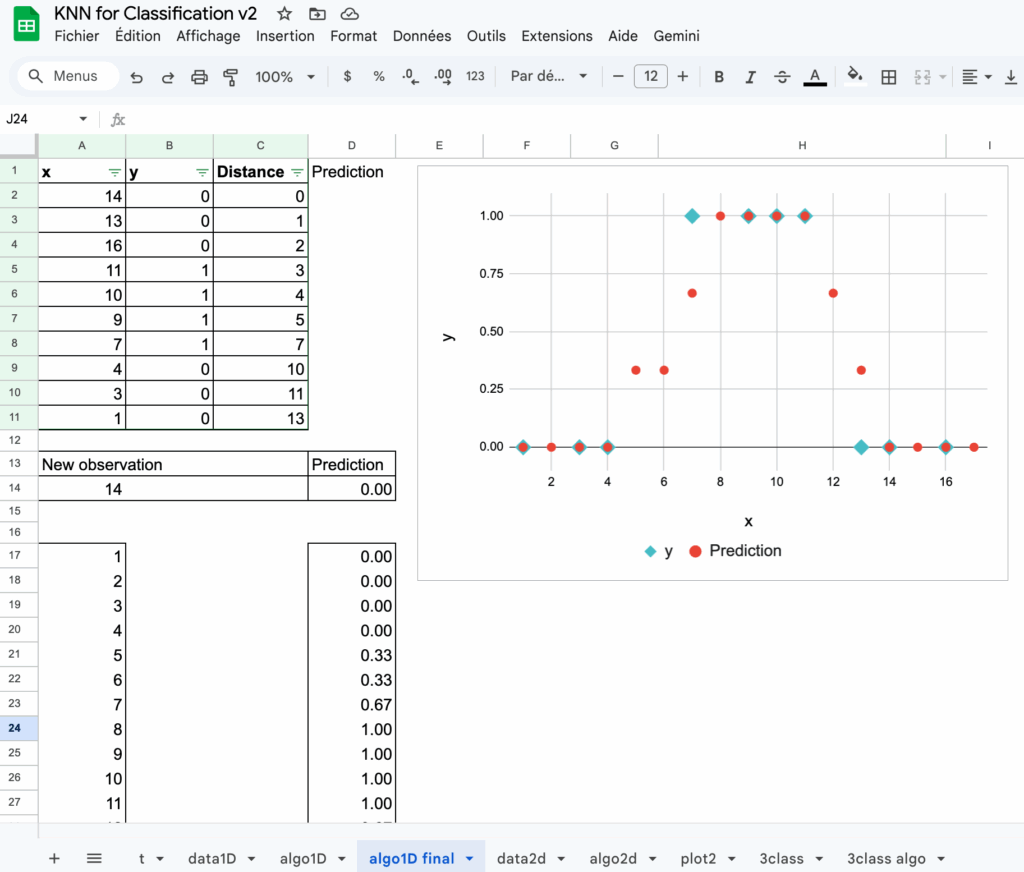
Task: Click the Menus search button
Action: 68,77
